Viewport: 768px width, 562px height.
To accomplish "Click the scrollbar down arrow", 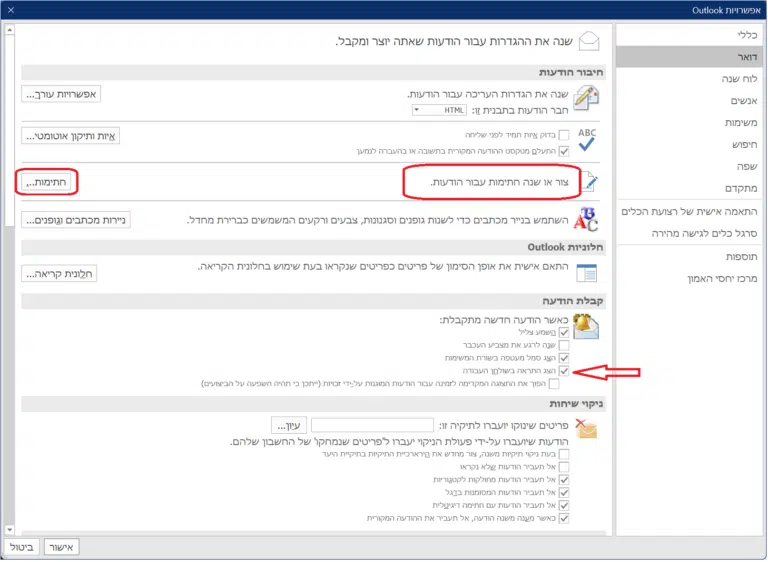I will click(10, 530).
